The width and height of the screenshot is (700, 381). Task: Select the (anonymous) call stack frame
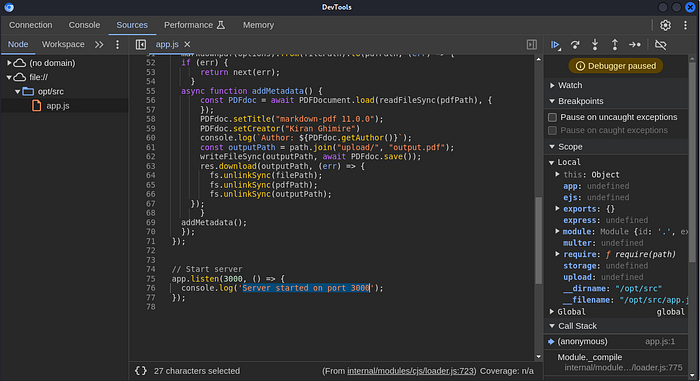pos(616,341)
